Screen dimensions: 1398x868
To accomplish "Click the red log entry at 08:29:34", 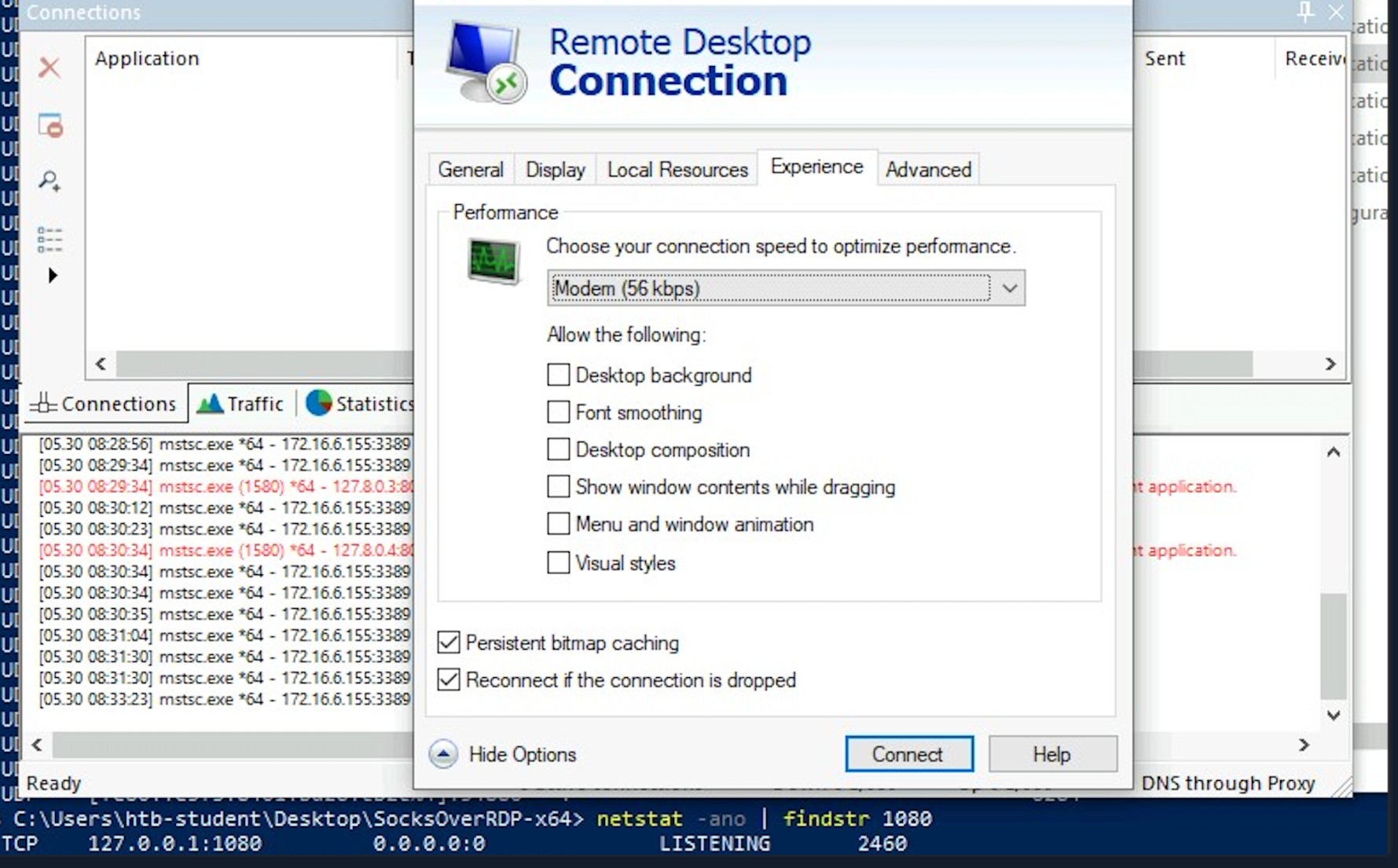I will (226, 486).
